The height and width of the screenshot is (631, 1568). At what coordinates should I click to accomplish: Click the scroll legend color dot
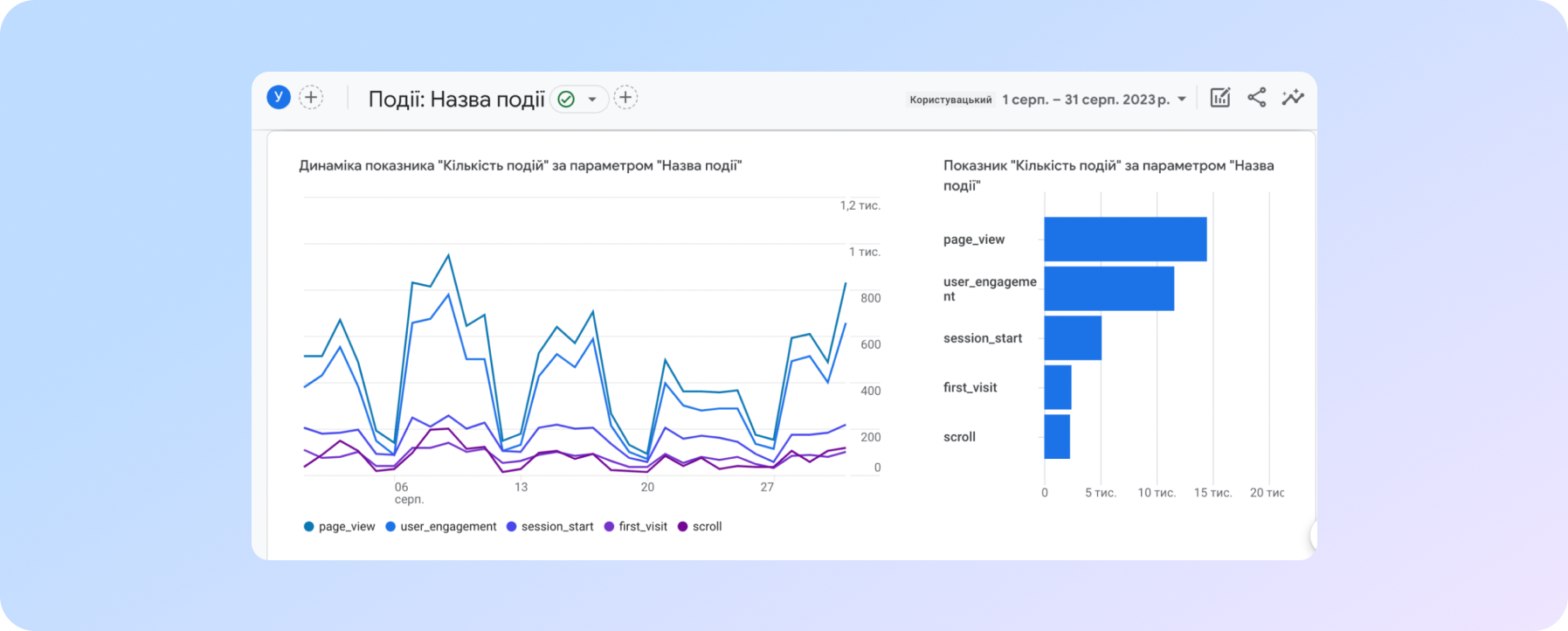click(683, 527)
